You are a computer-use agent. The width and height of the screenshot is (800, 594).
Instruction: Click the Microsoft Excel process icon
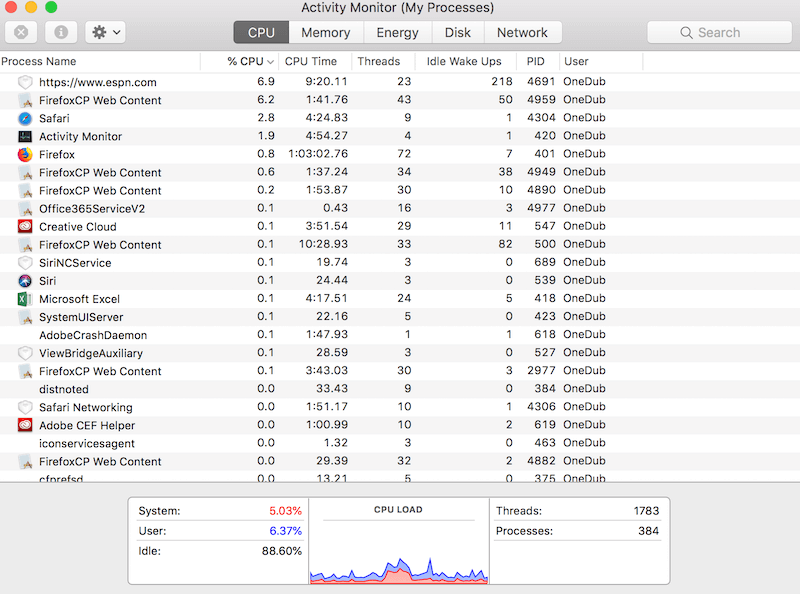click(x=22, y=299)
